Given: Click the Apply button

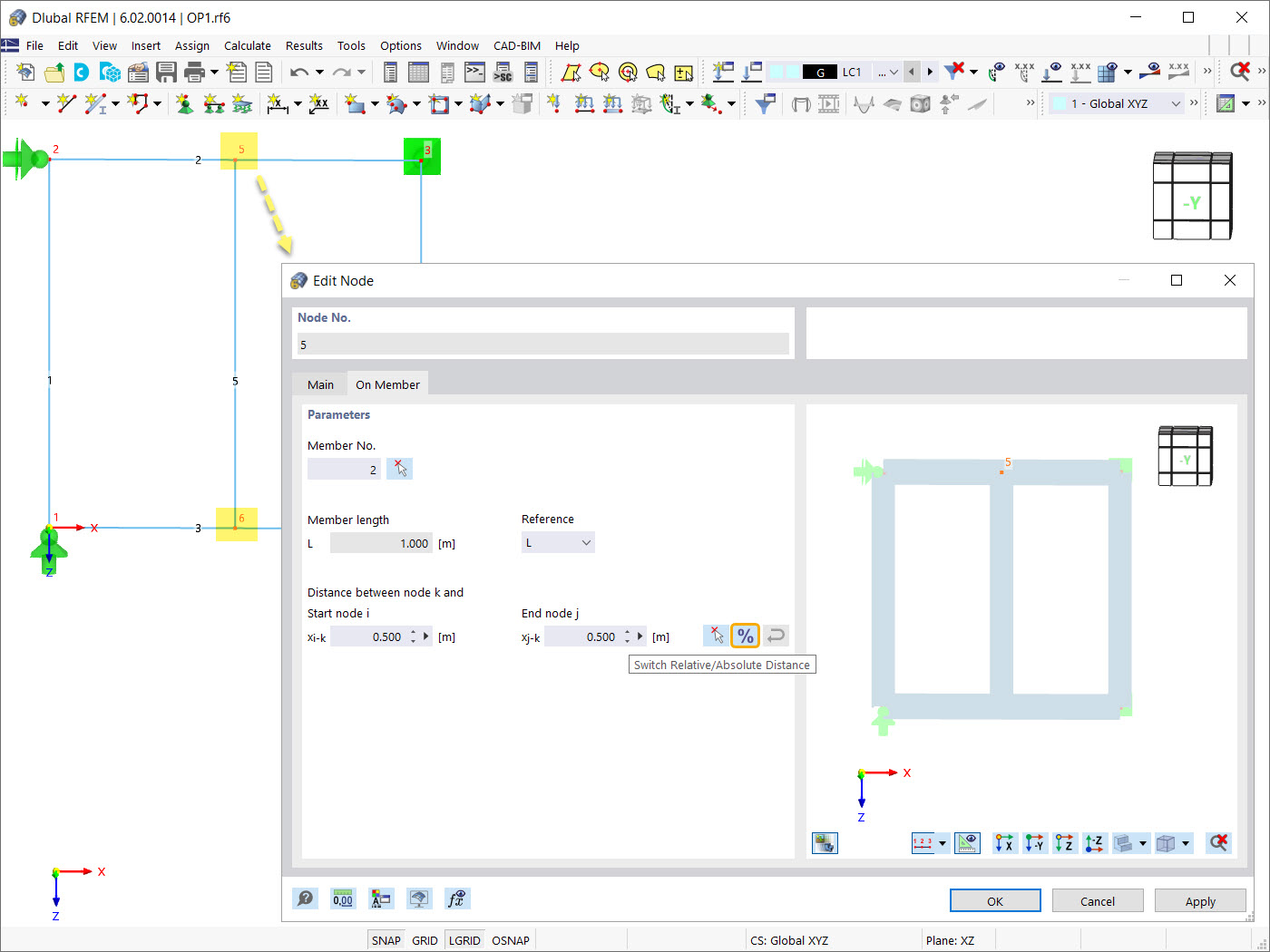Looking at the screenshot, I should 1200,901.
